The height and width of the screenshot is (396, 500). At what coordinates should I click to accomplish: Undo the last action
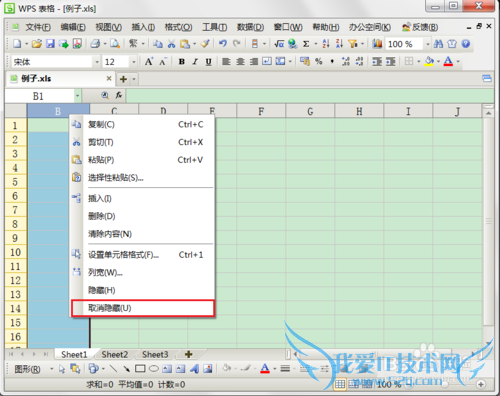(x=223, y=44)
